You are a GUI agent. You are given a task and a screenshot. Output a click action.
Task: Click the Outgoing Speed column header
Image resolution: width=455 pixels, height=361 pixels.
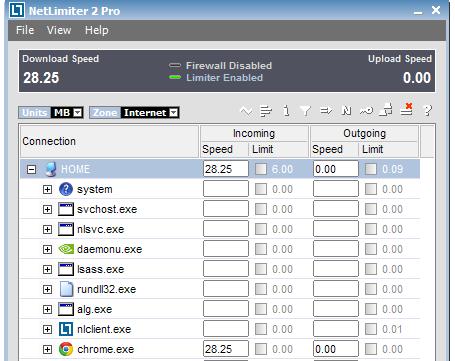(334, 149)
